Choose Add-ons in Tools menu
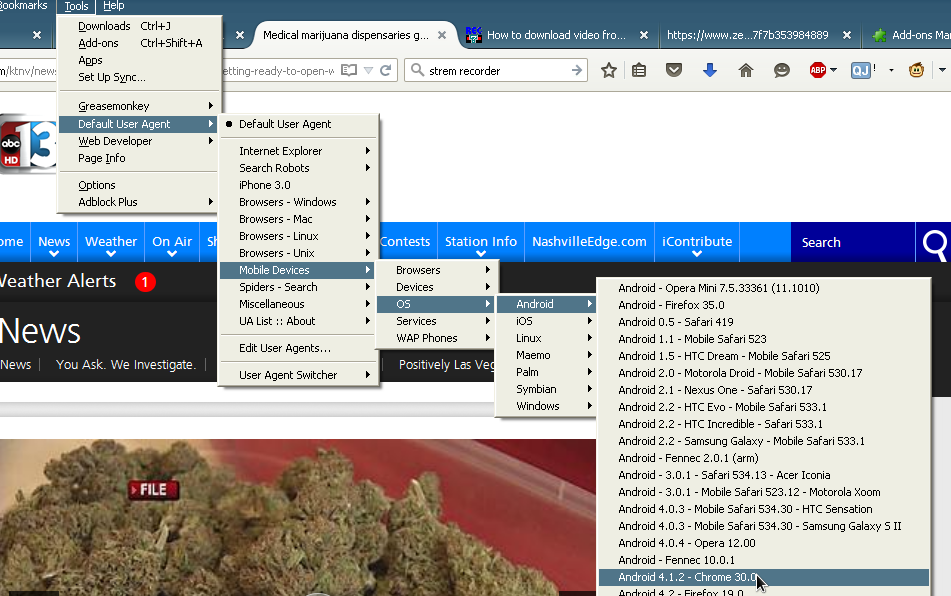This screenshot has width=951, height=596. pos(139,43)
